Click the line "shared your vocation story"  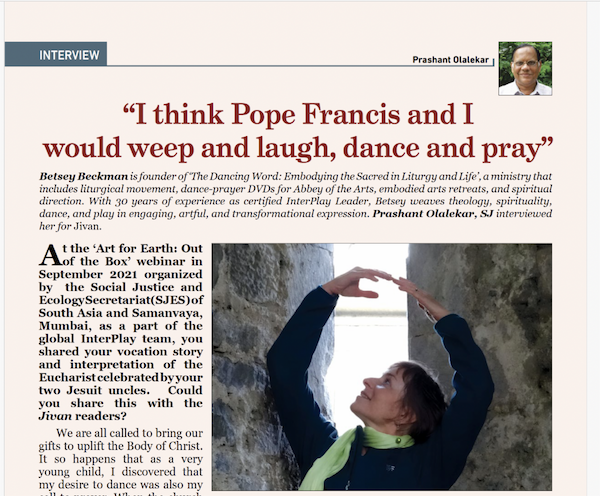[x=121, y=351]
